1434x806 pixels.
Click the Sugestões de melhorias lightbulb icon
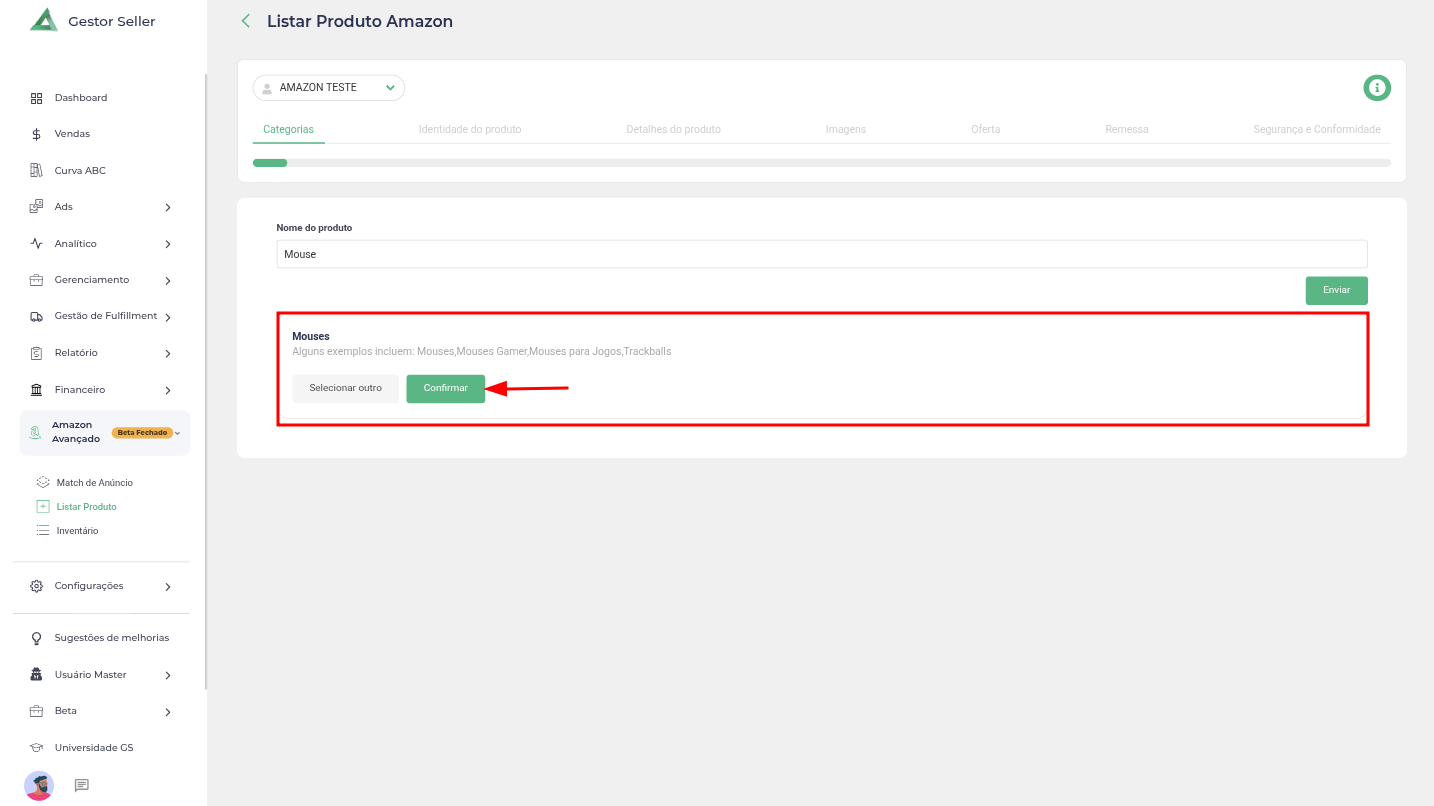coord(36,638)
